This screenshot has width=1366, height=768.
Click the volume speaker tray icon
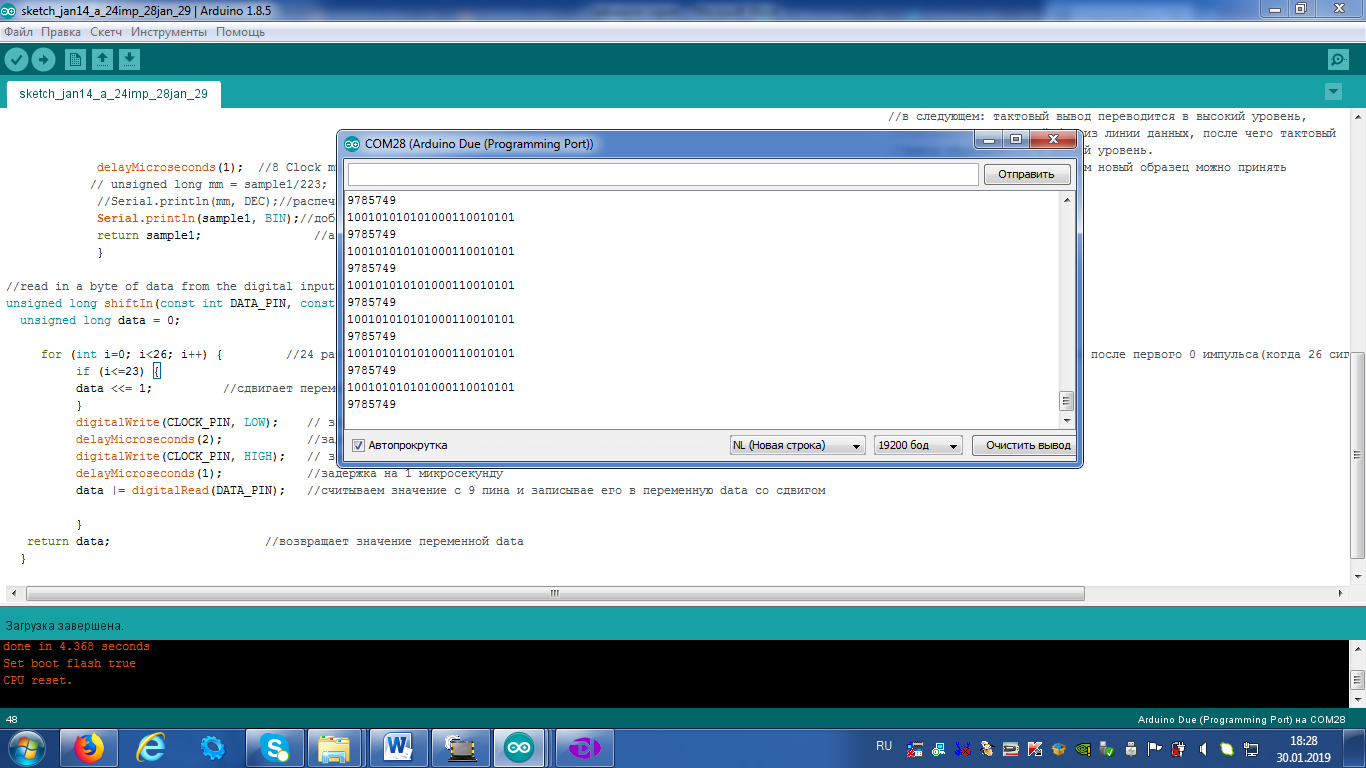click(1203, 748)
